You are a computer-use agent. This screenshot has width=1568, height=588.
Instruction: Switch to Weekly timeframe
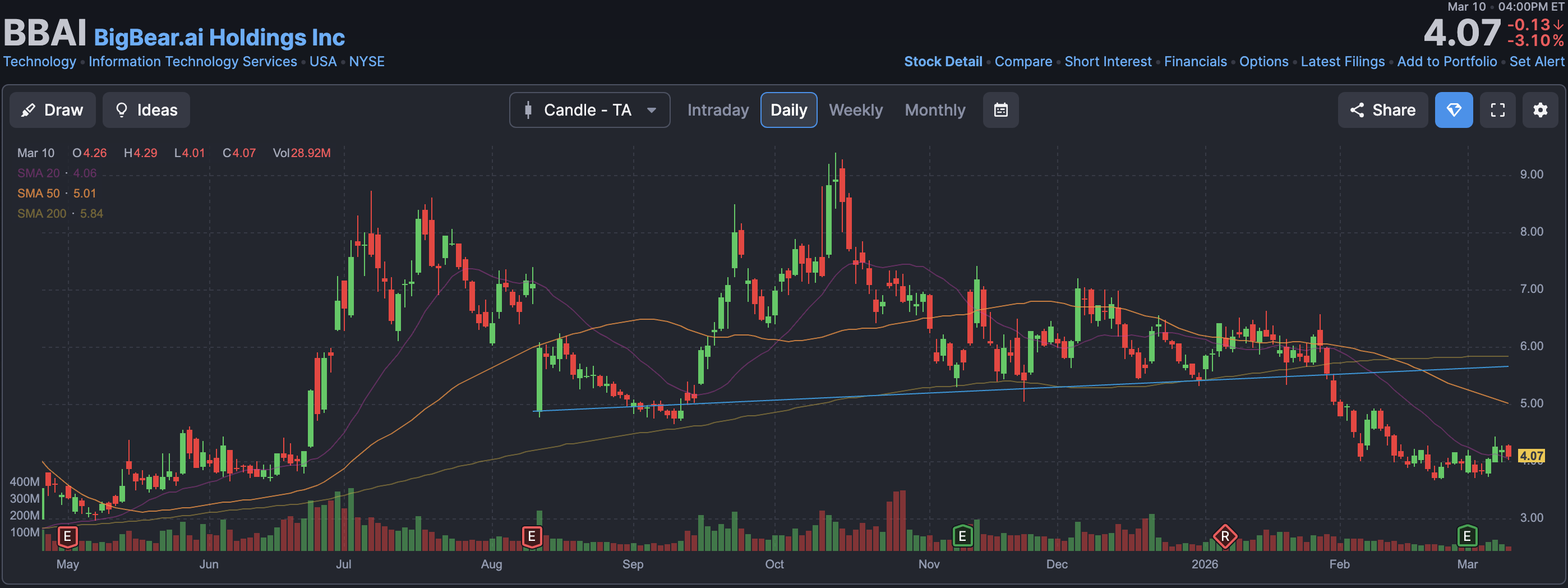(855, 110)
